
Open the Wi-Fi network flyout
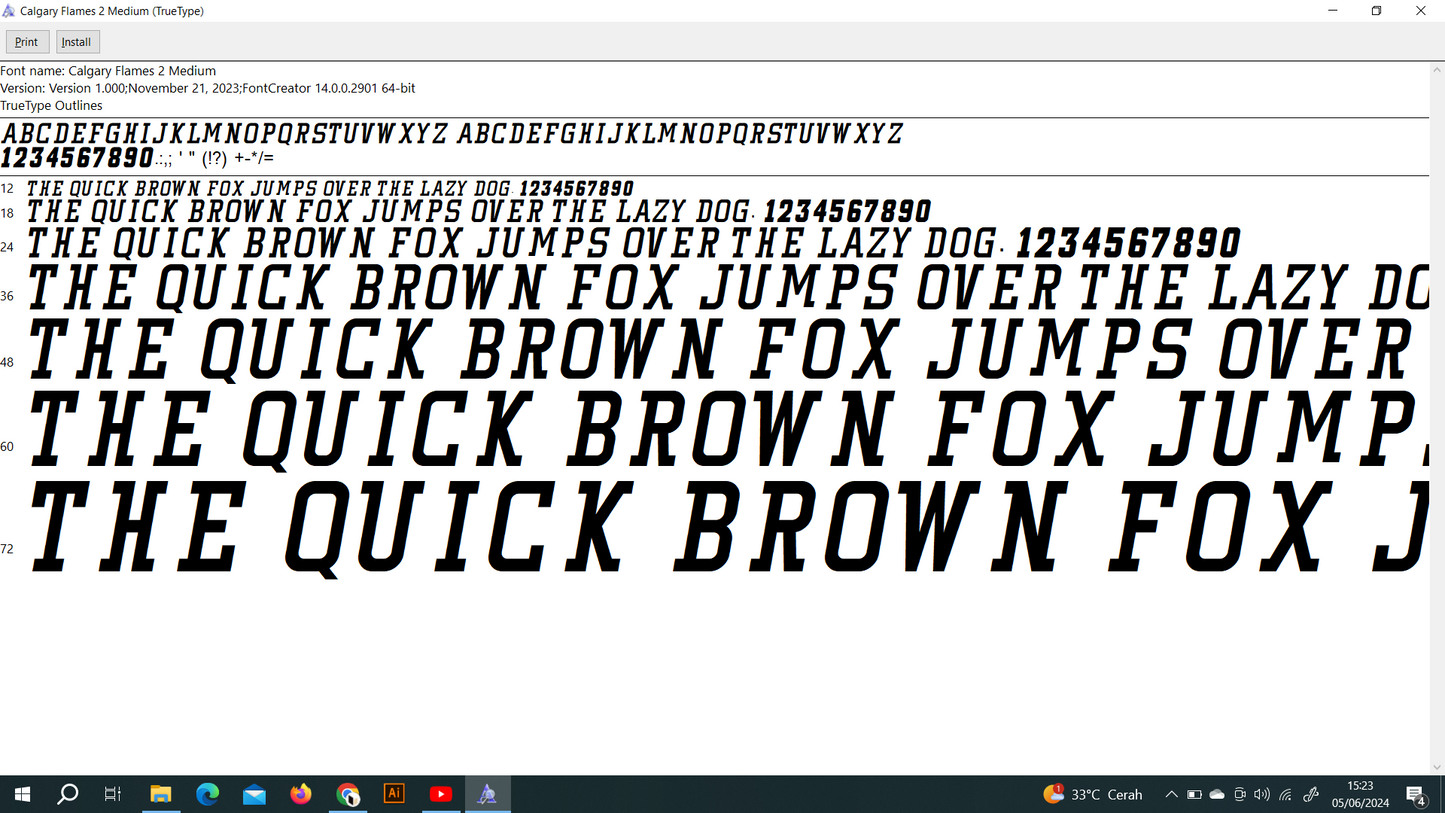(1286, 794)
